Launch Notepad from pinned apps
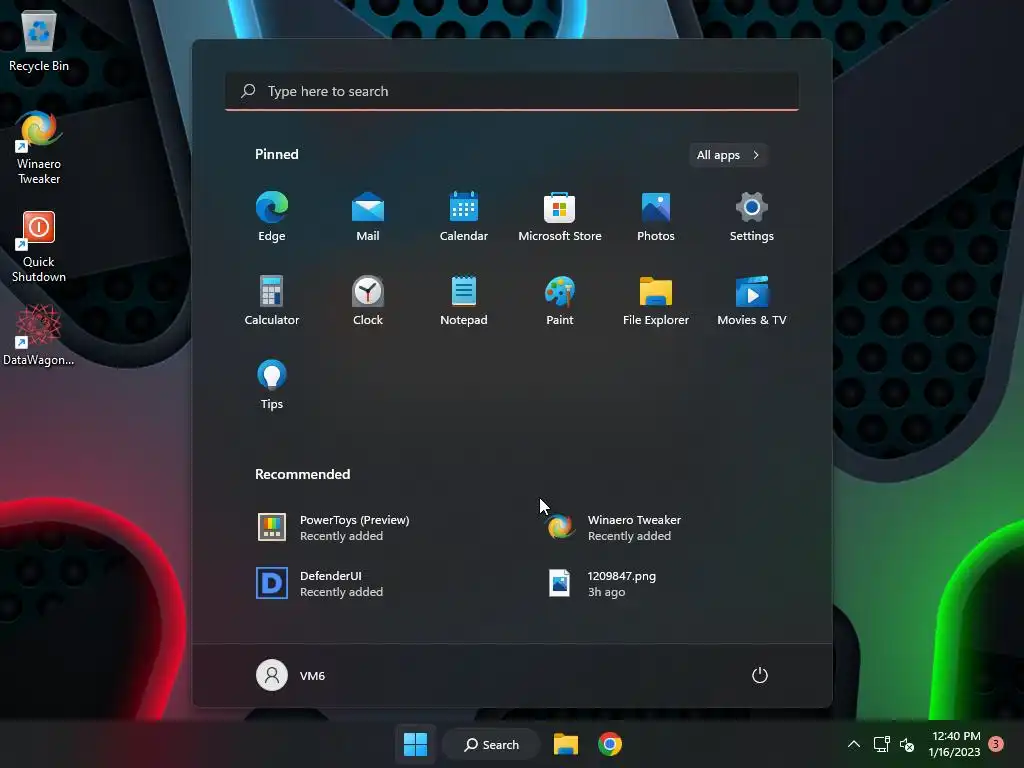This screenshot has width=1024, height=768. (x=464, y=300)
